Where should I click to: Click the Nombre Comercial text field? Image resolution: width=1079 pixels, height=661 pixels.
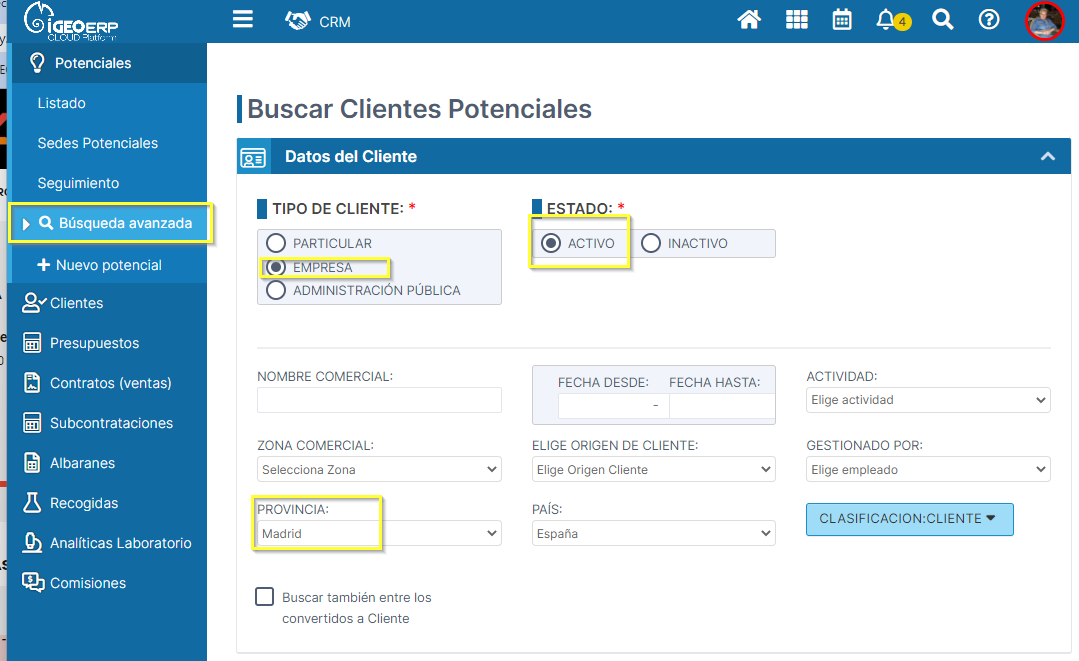(x=379, y=400)
